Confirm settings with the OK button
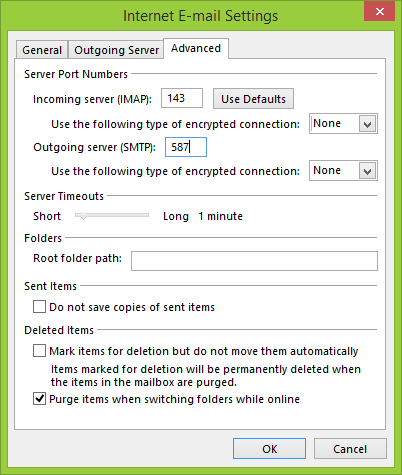The width and height of the screenshot is (402, 475). [x=269, y=449]
